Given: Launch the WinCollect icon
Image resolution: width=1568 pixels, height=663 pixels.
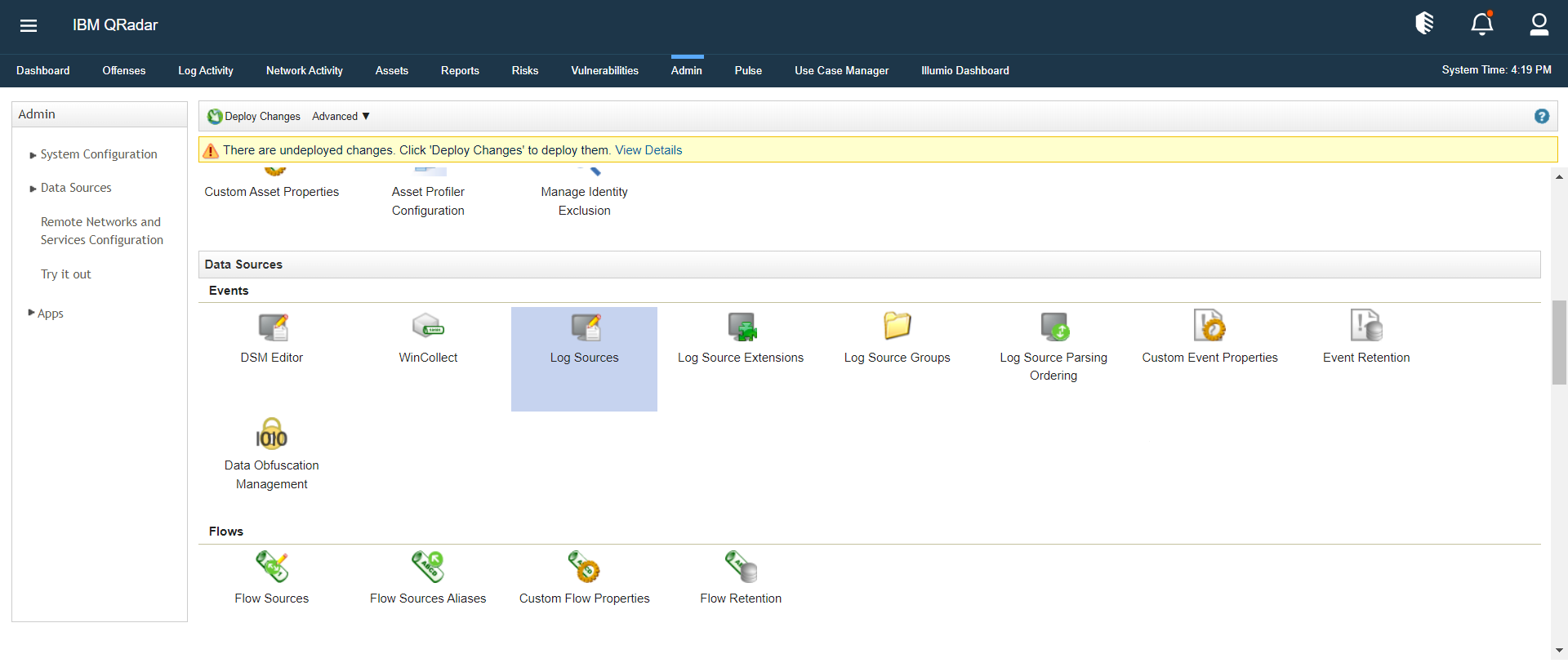Looking at the screenshot, I should click(429, 327).
